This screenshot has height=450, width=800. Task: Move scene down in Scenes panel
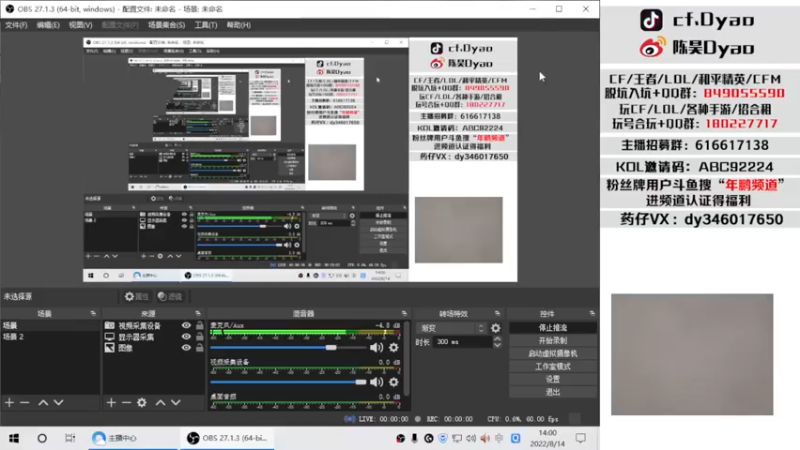coord(59,403)
